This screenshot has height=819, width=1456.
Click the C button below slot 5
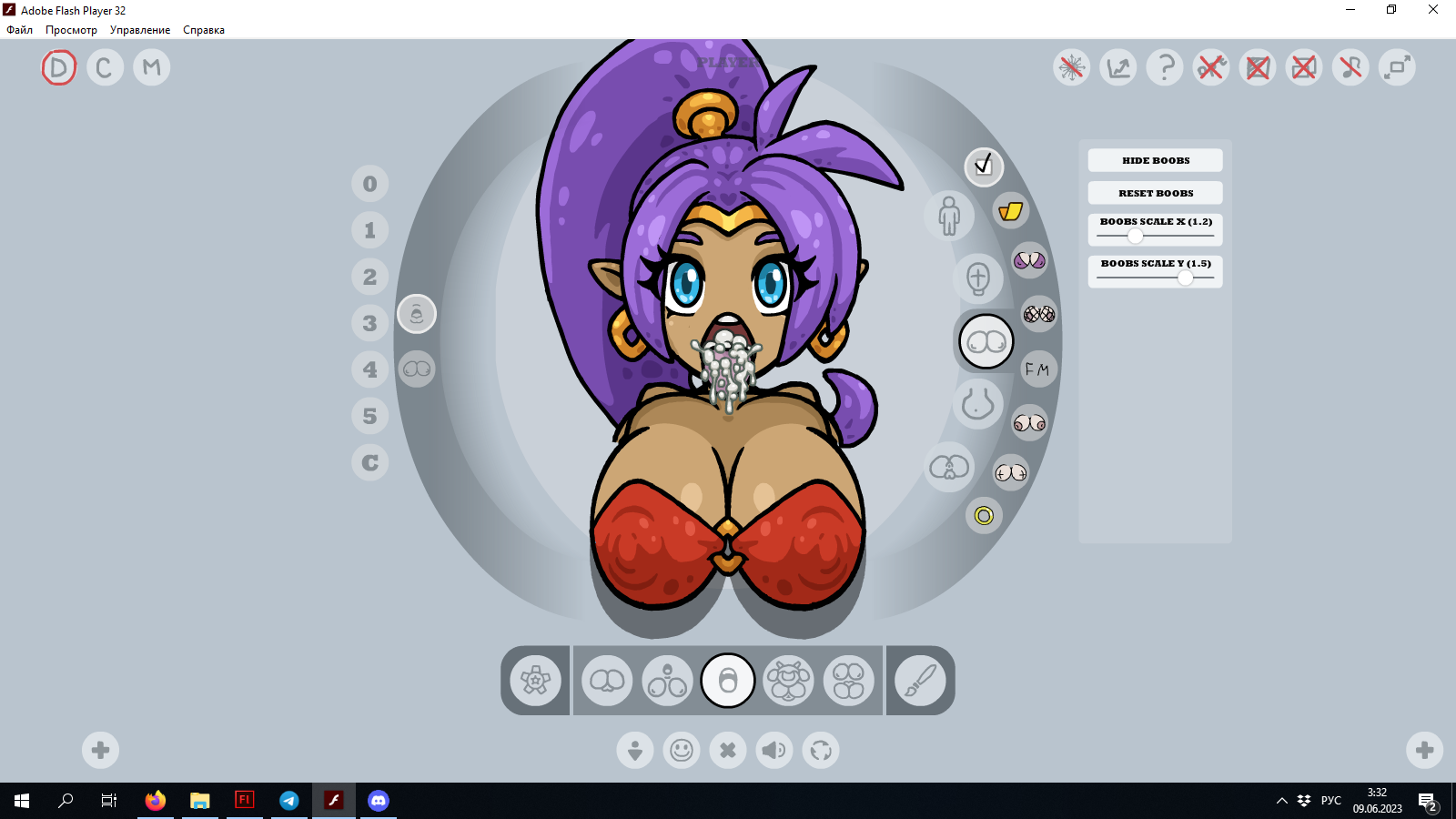370,462
